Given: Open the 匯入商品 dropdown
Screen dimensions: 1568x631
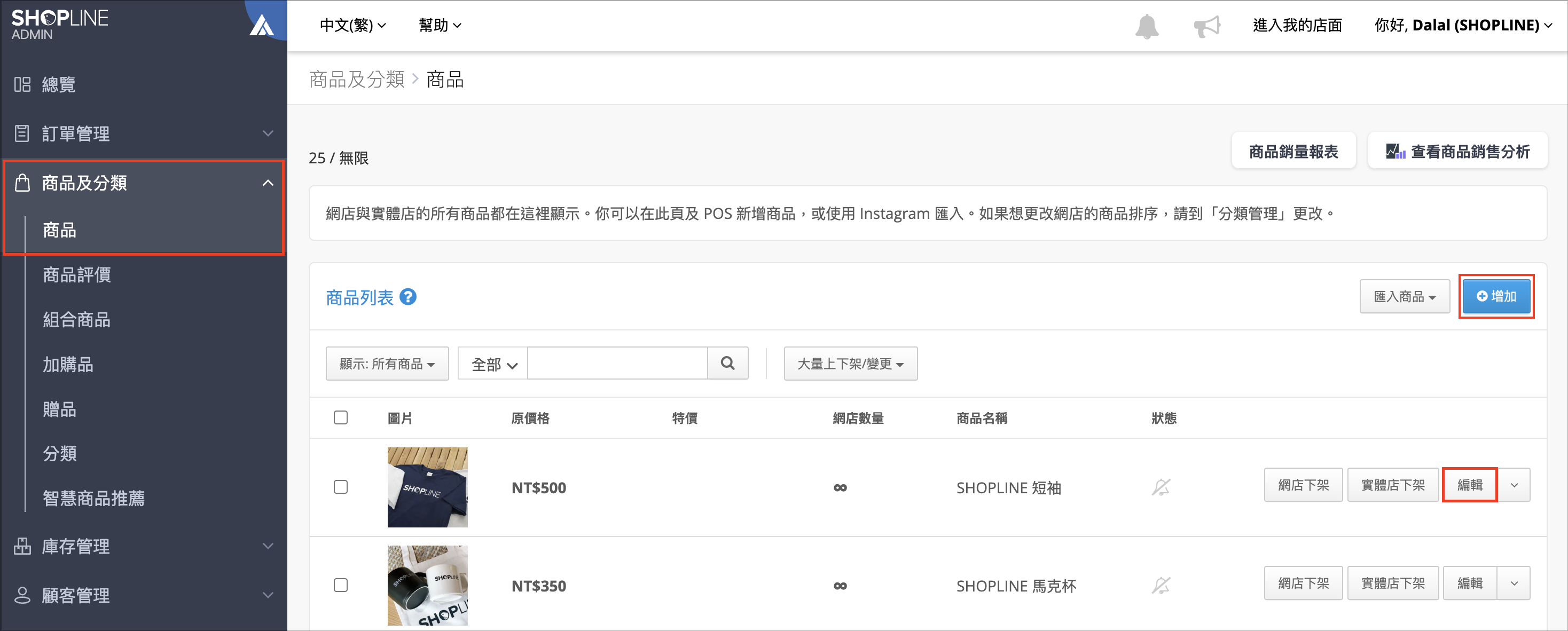Looking at the screenshot, I should (1405, 296).
